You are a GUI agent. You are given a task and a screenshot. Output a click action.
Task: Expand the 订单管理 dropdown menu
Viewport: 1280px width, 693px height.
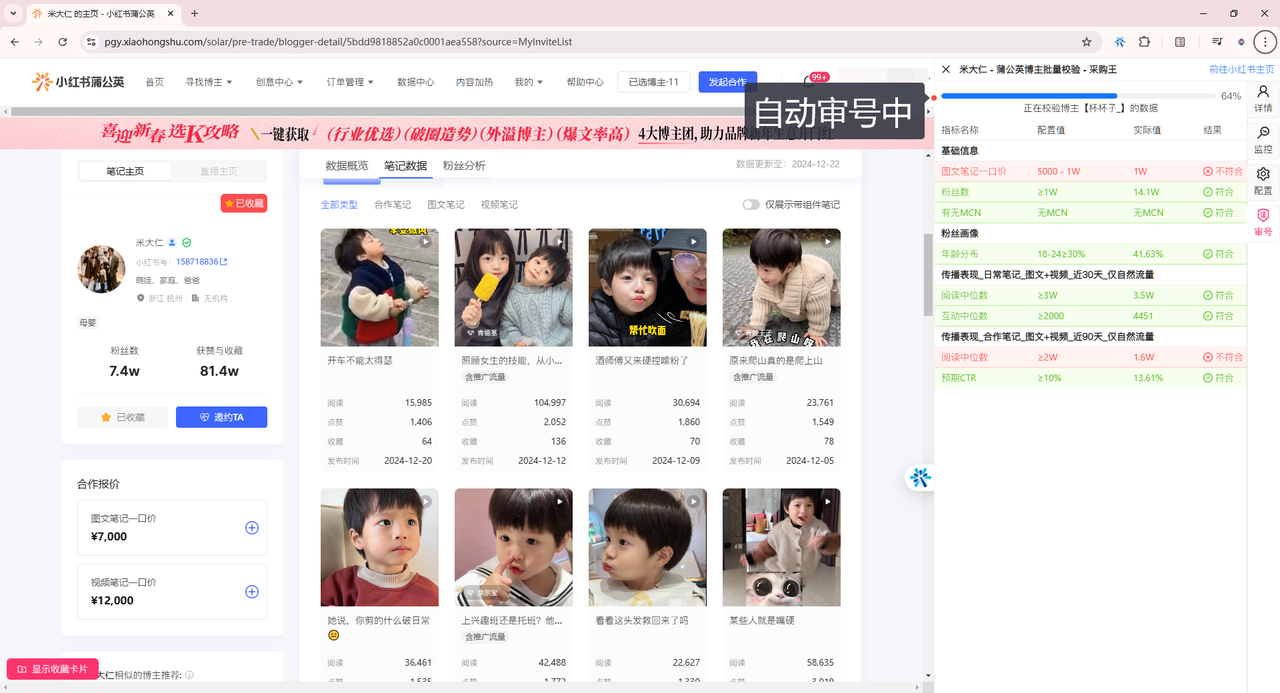350,82
